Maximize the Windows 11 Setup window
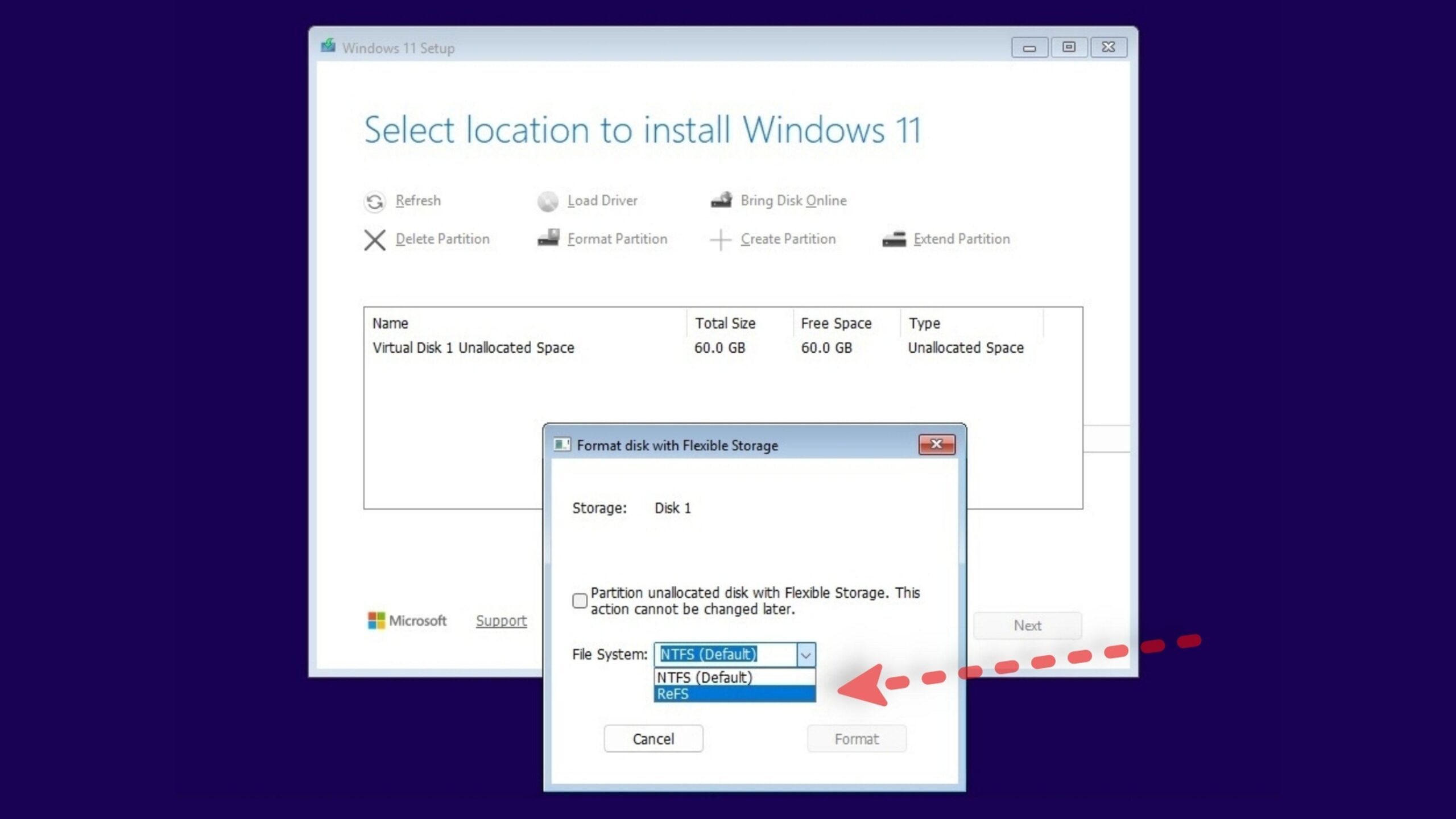Image resolution: width=1456 pixels, height=819 pixels. (1069, 47)
